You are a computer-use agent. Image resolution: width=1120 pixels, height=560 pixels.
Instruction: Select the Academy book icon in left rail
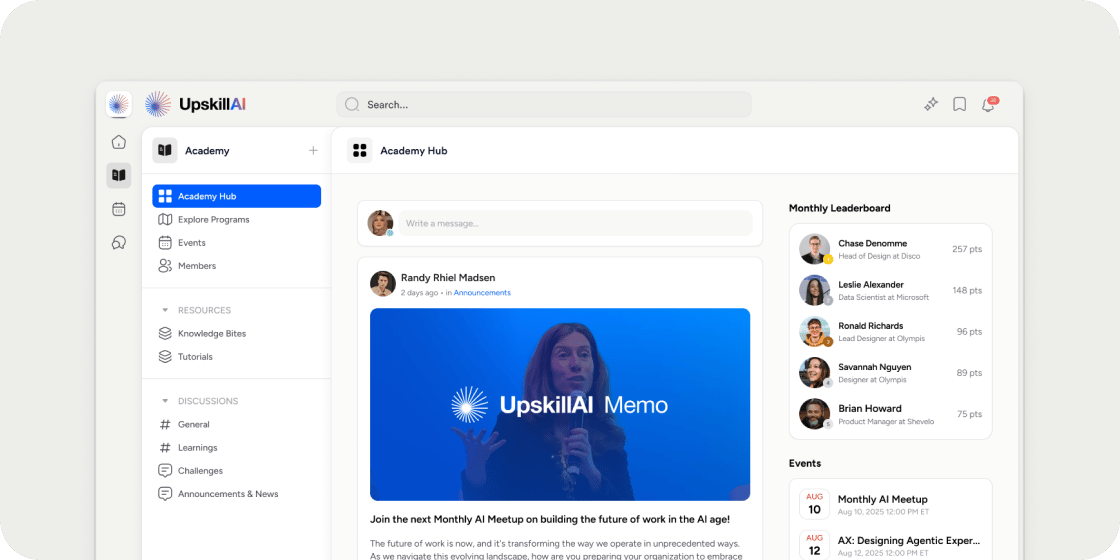click(x=119, y=175)
